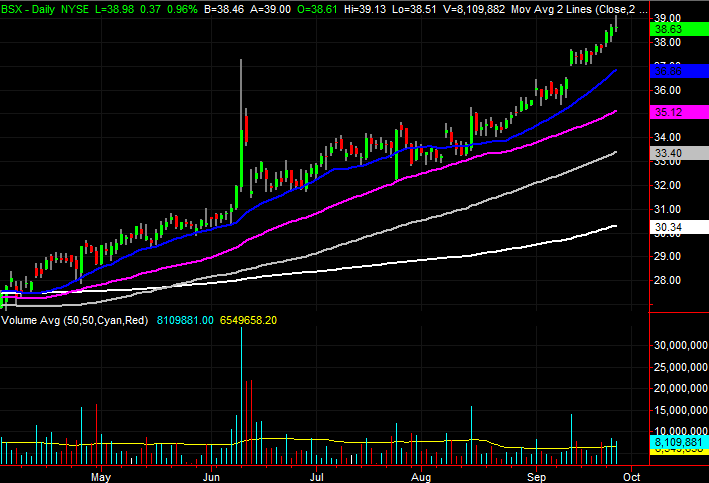Click the white 30.34 moving average tag

click(679, 227)
